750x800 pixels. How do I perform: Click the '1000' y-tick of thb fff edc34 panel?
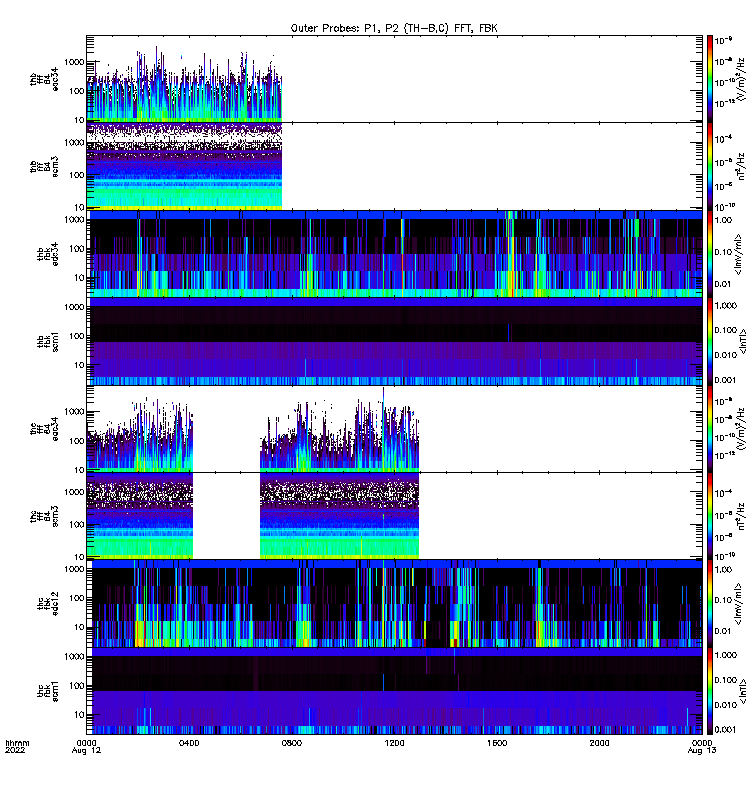tap(74, 62)
